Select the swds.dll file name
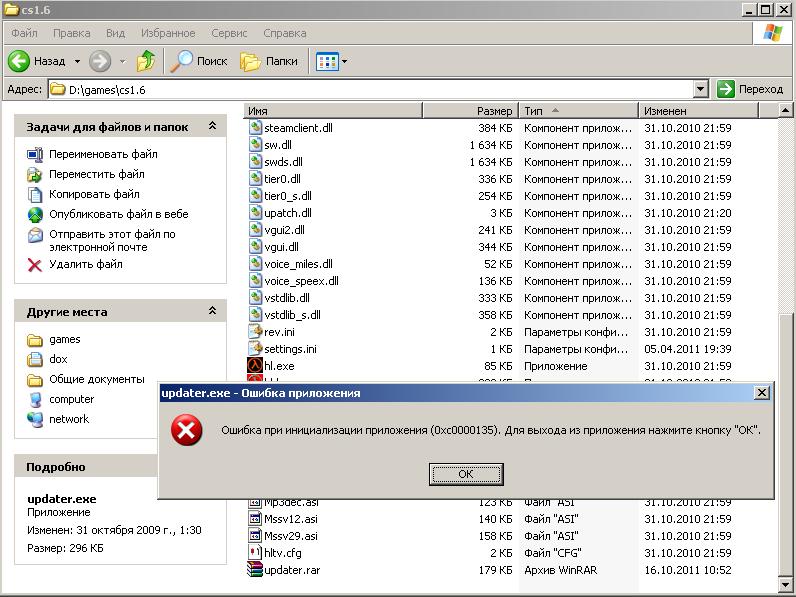Image resolution: width=796 pixels, height=597 pixels. coord(283,162)
